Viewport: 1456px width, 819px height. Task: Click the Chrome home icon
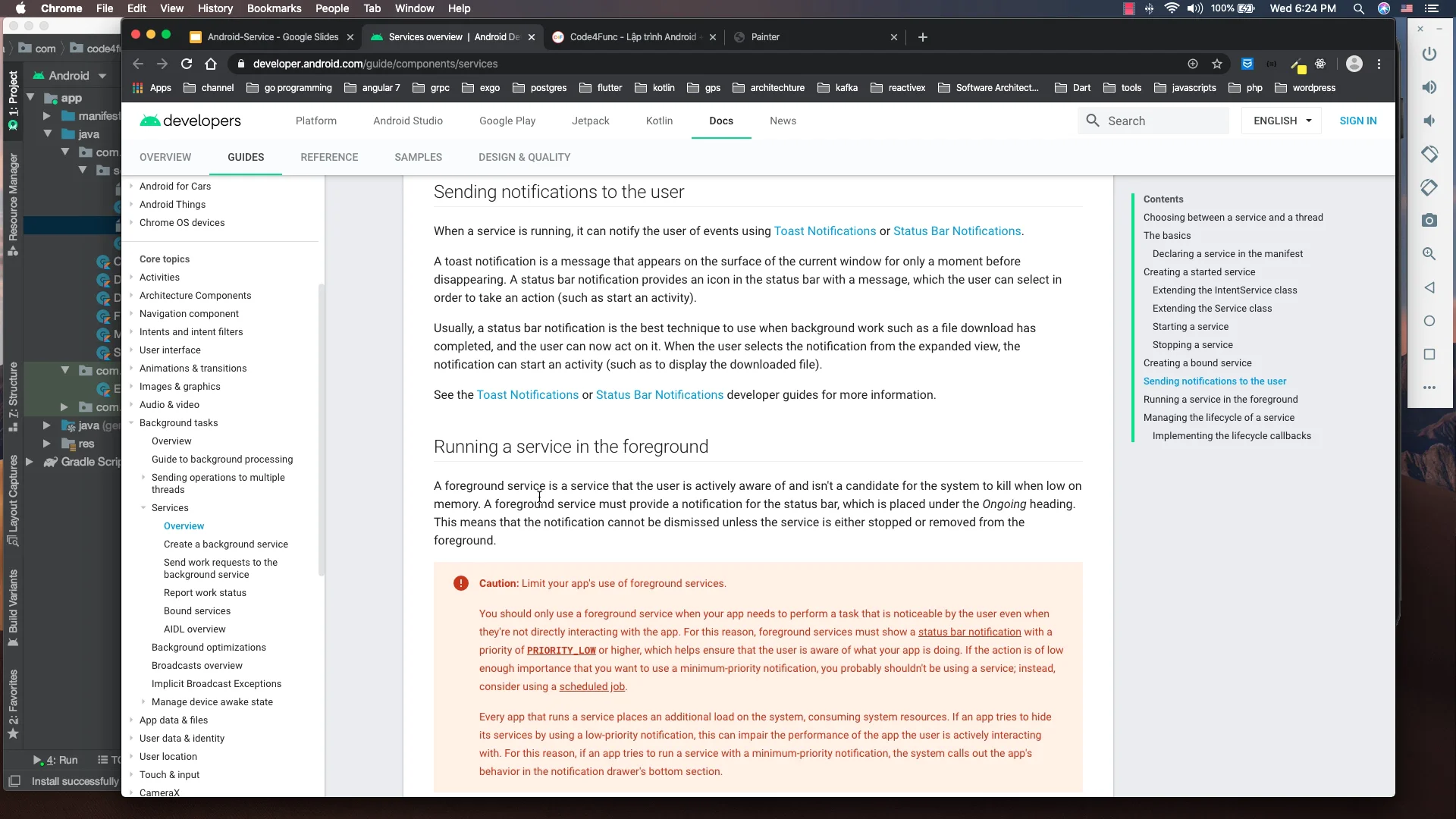click(211, 64)
